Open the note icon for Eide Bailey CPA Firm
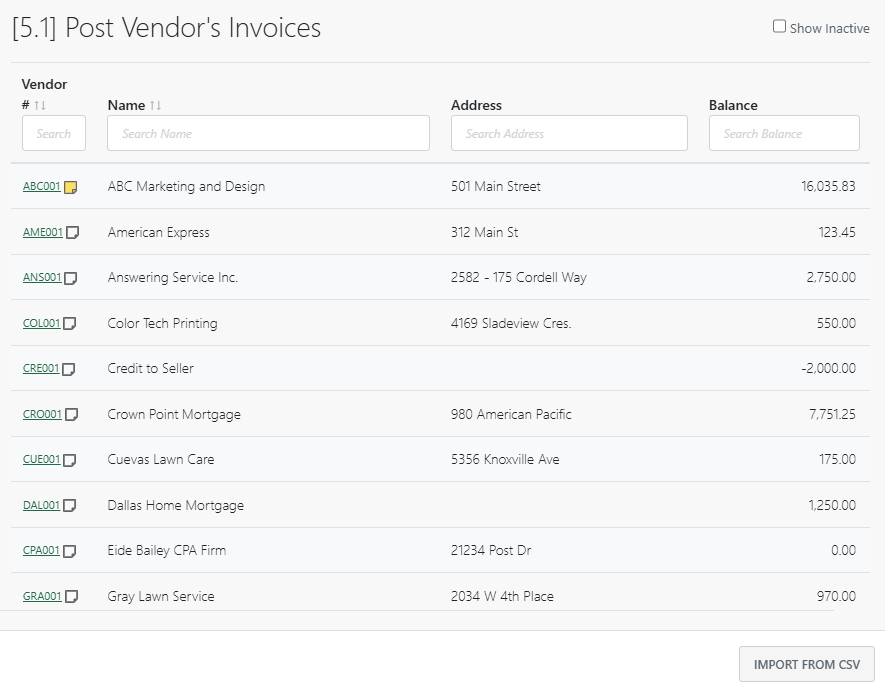 coord(68,550)
